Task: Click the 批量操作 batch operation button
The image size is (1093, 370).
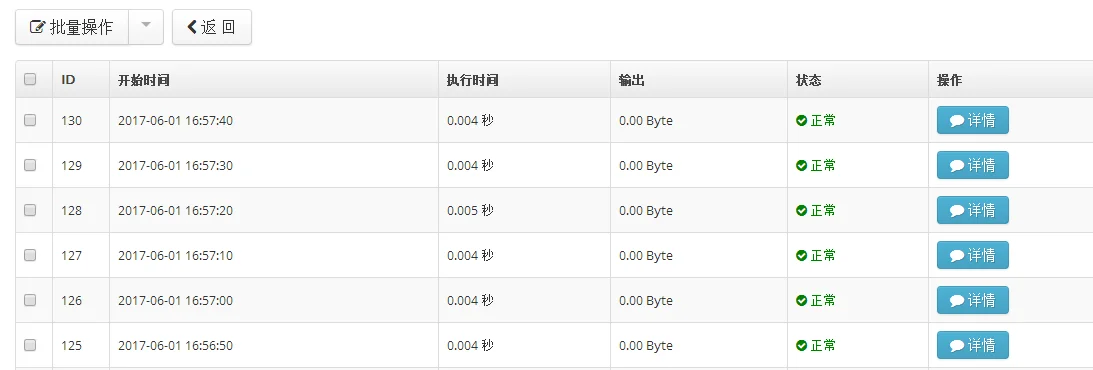Action: [x=72, y=27]
